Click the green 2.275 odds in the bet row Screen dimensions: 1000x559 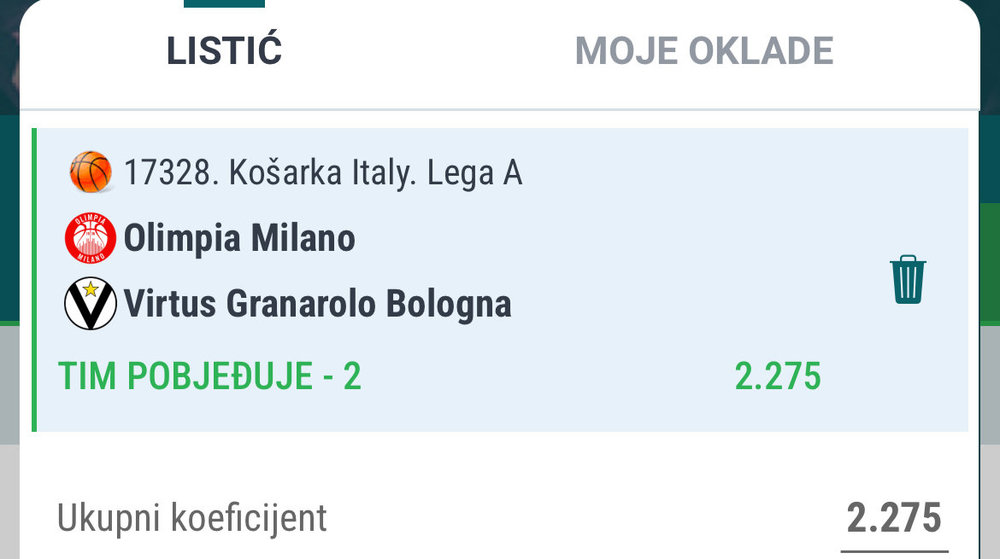[x=777, y=377]
